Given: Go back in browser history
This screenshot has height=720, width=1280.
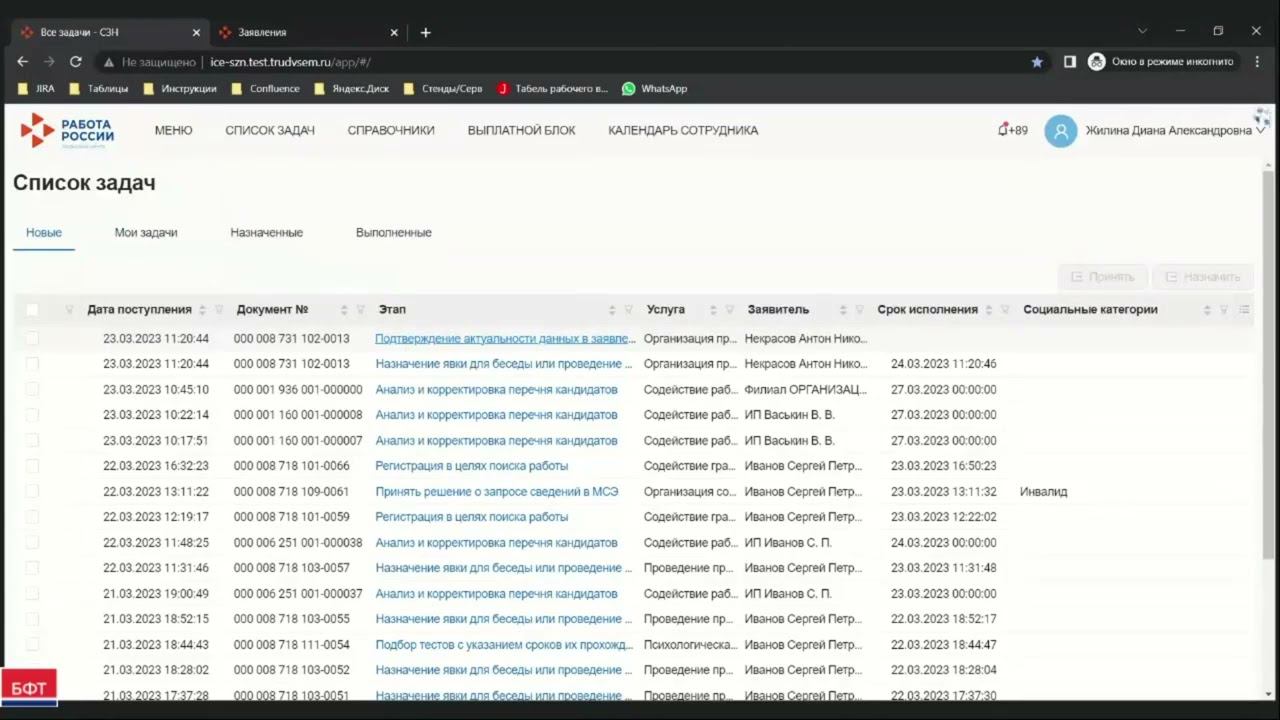Looking at the screenshot, I should 23,62.
